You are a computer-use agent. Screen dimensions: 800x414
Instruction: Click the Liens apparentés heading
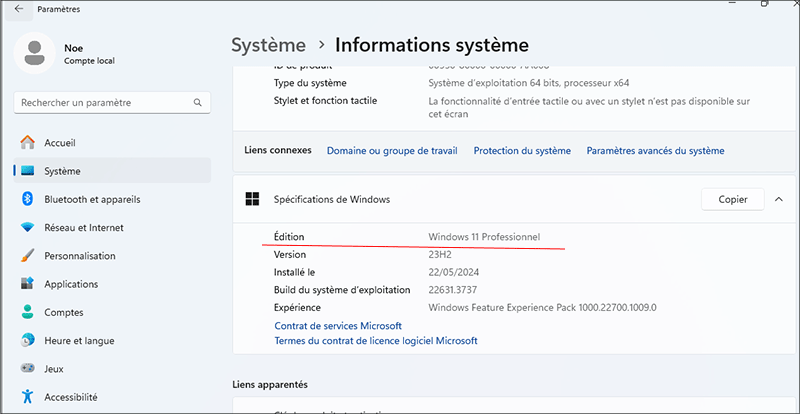click(x=270, y=384)
